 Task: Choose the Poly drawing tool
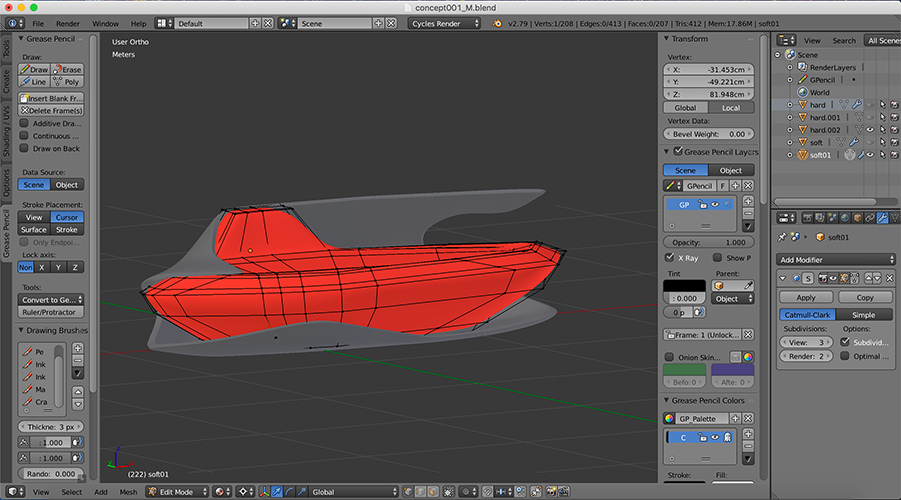[x=68, y=82]
